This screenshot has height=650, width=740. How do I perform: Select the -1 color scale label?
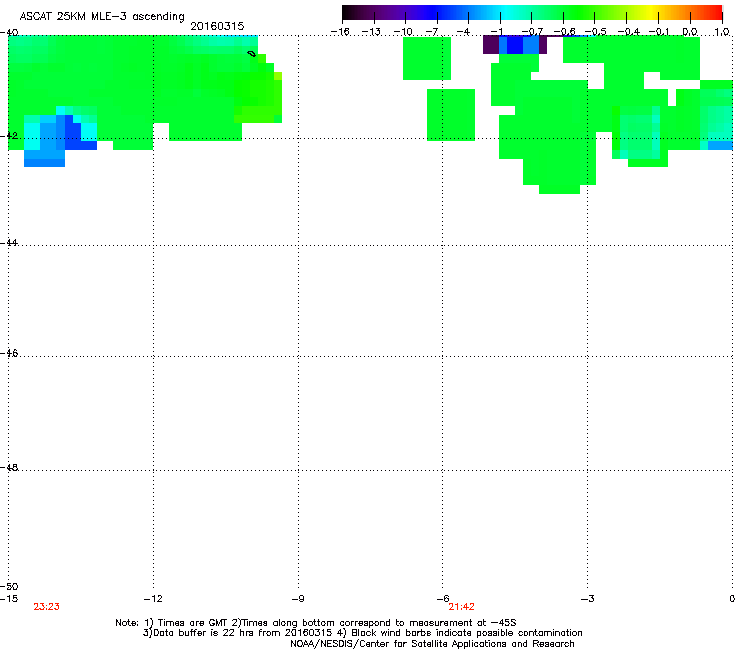(x=496, y=32)
